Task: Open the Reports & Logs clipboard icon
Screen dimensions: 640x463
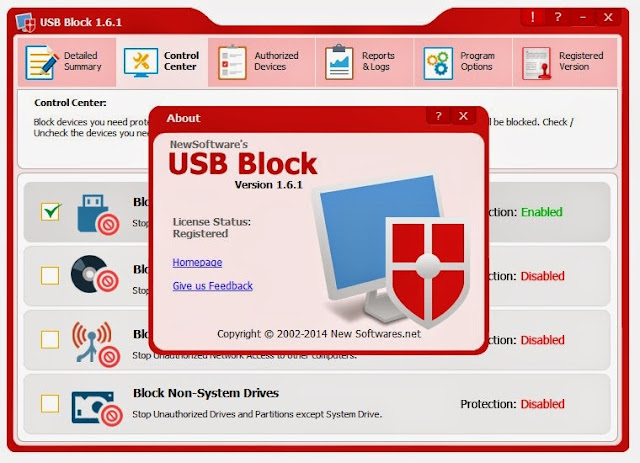Action: [x=339, y=62]
